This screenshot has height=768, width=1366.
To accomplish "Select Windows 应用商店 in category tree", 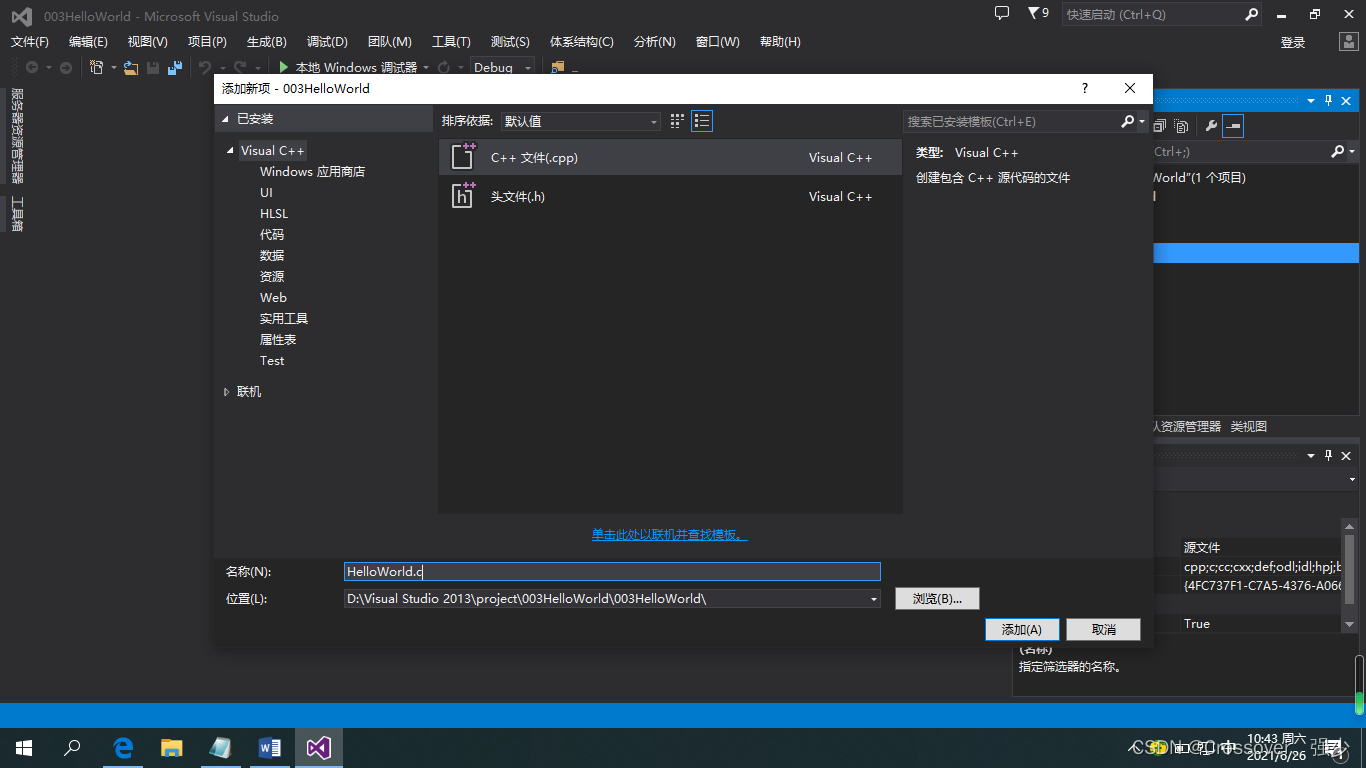I will pos(312,172).
